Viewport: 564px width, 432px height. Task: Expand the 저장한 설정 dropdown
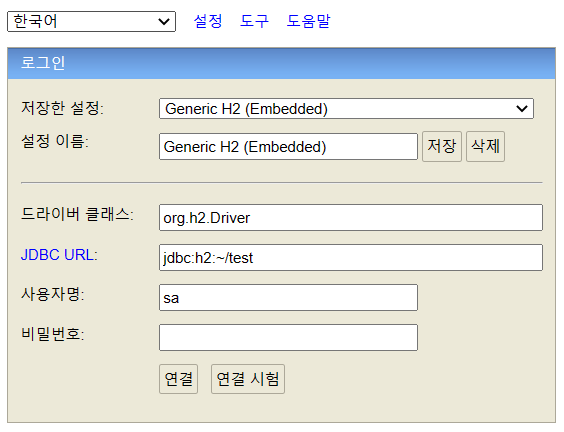tap(346, 109)
